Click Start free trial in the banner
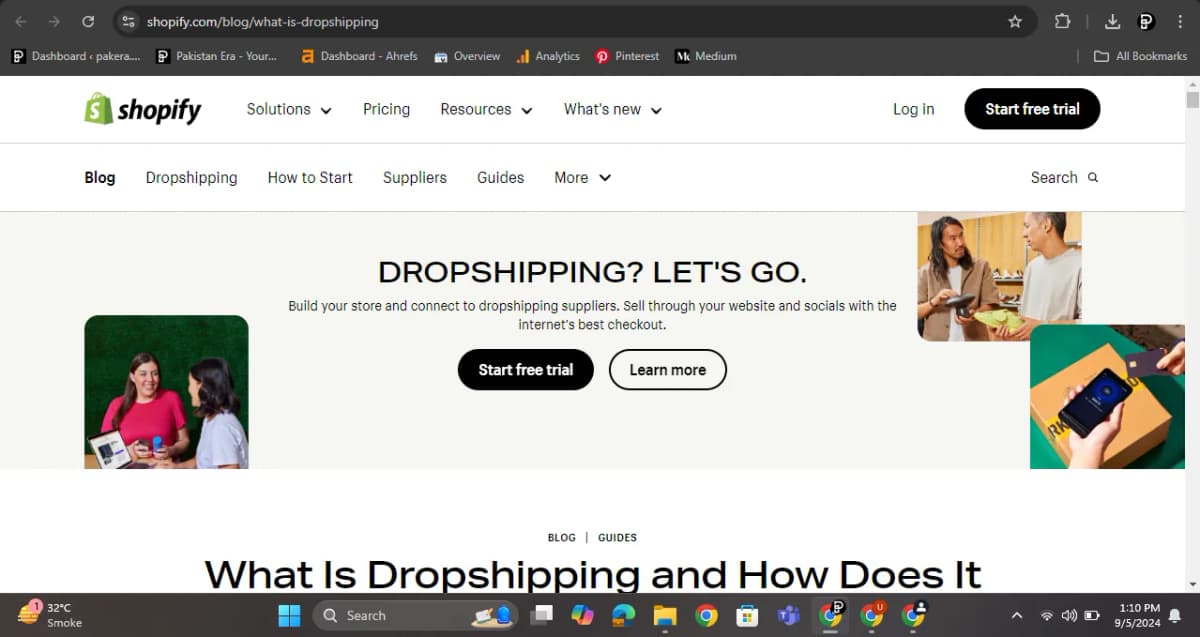Screen dimensions: 1200x637 coord(526,369)
